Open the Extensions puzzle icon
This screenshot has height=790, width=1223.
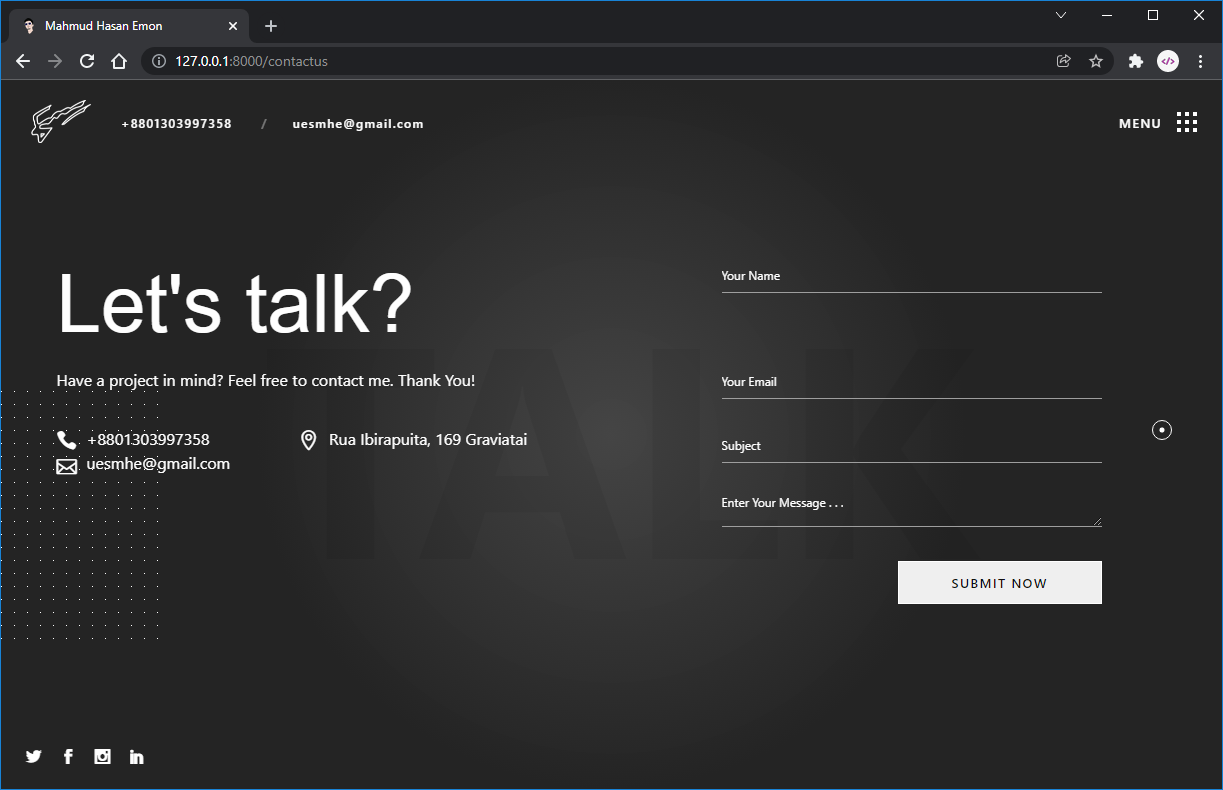click(1136, 61)
